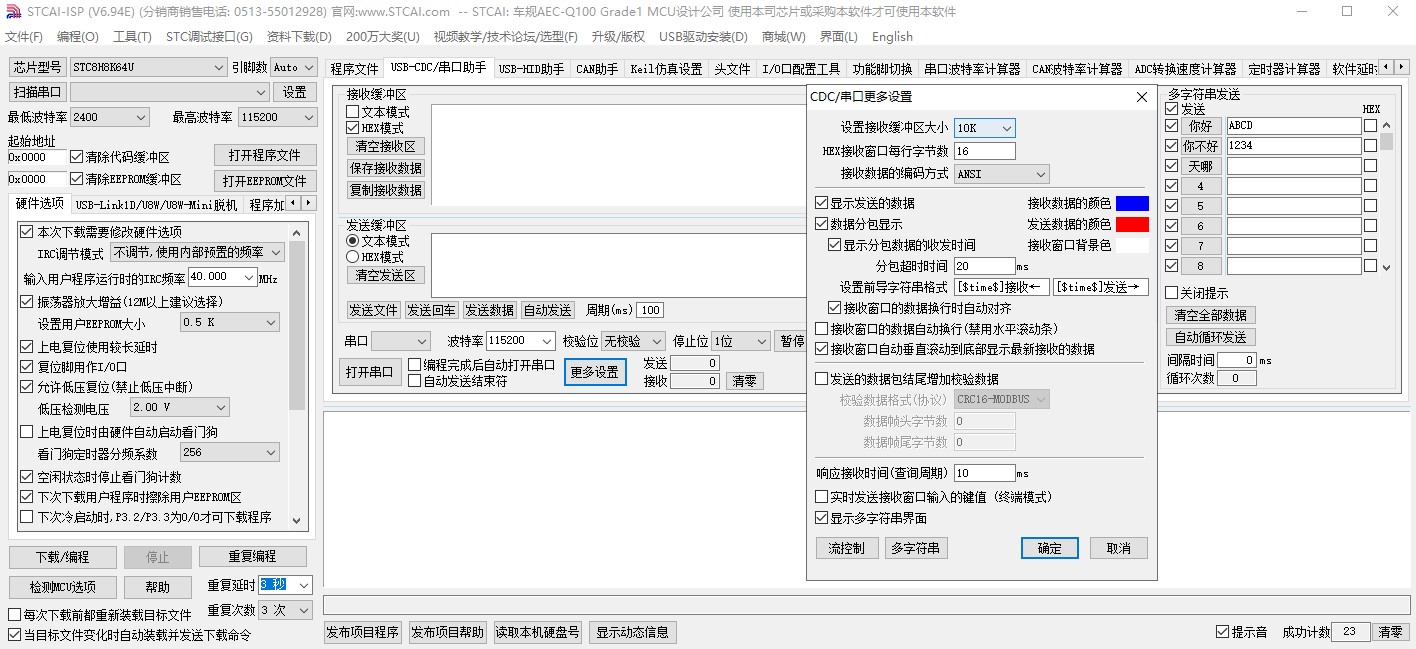Click hardware tabs left scroll arrow
Image resolution: width=1416 pixels, height=649 pixels.
294,204
